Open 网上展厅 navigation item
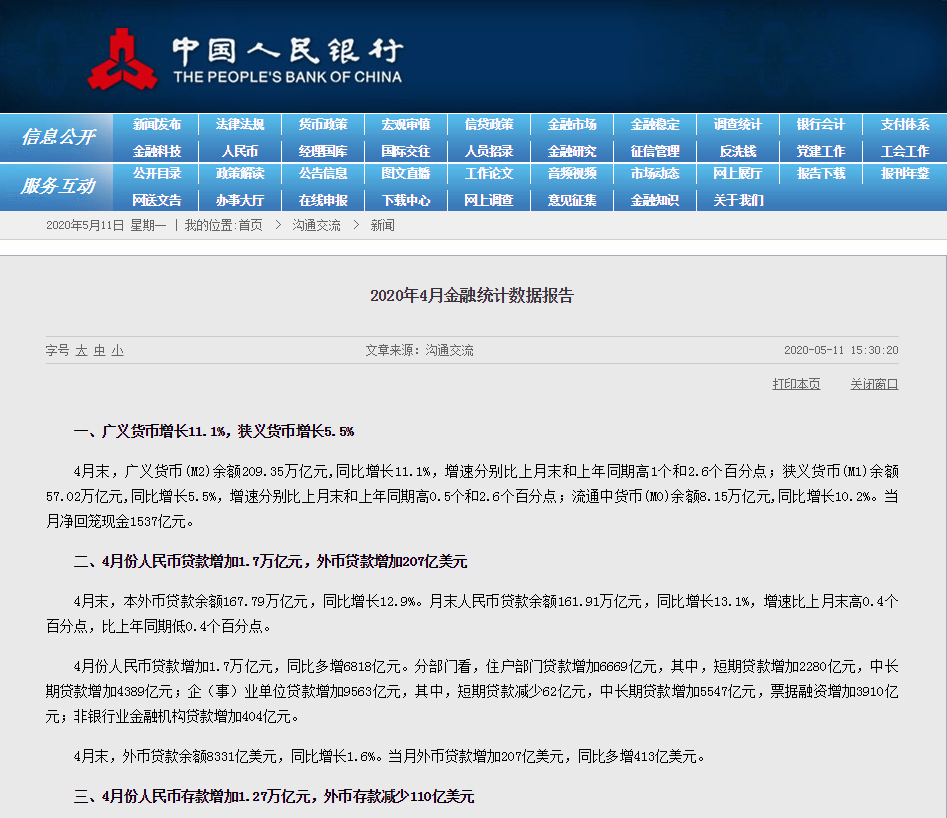Image resolution: width=947 pixels, height=818 pixels. tap(738, 174)
